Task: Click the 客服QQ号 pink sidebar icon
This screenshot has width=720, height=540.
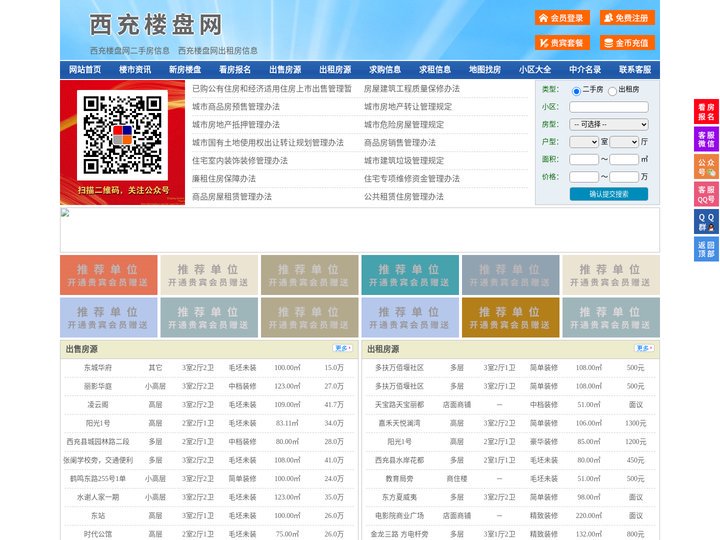Action: (706, 194)
